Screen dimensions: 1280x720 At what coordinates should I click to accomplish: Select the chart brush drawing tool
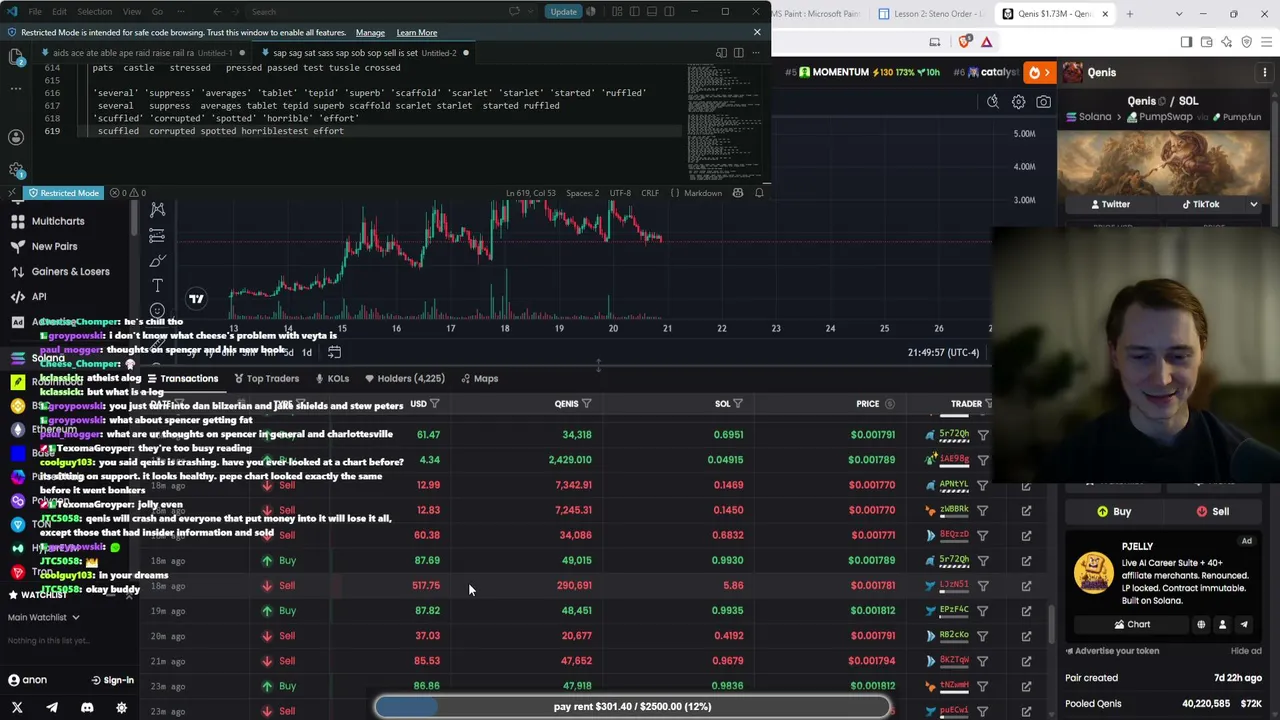coord(157,261)
